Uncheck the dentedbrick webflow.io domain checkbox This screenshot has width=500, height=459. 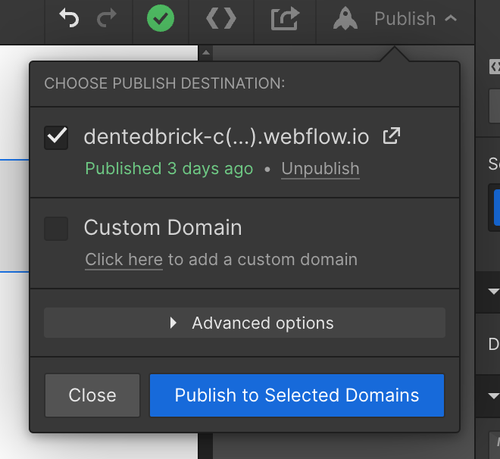point(56,137)
